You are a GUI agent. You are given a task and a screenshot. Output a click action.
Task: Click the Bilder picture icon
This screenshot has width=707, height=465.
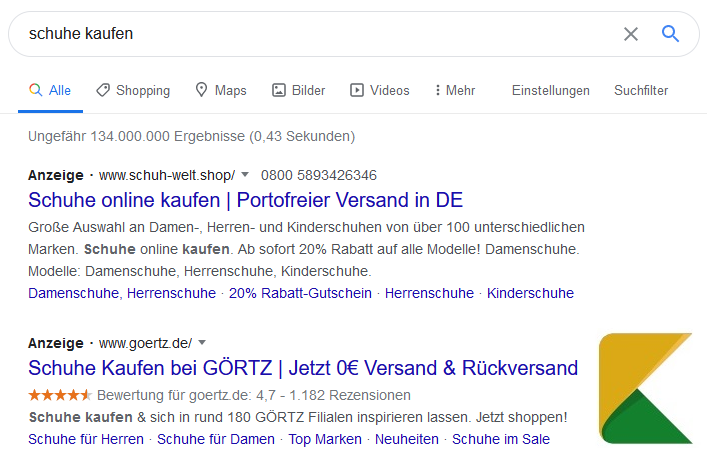pos(279,90)
